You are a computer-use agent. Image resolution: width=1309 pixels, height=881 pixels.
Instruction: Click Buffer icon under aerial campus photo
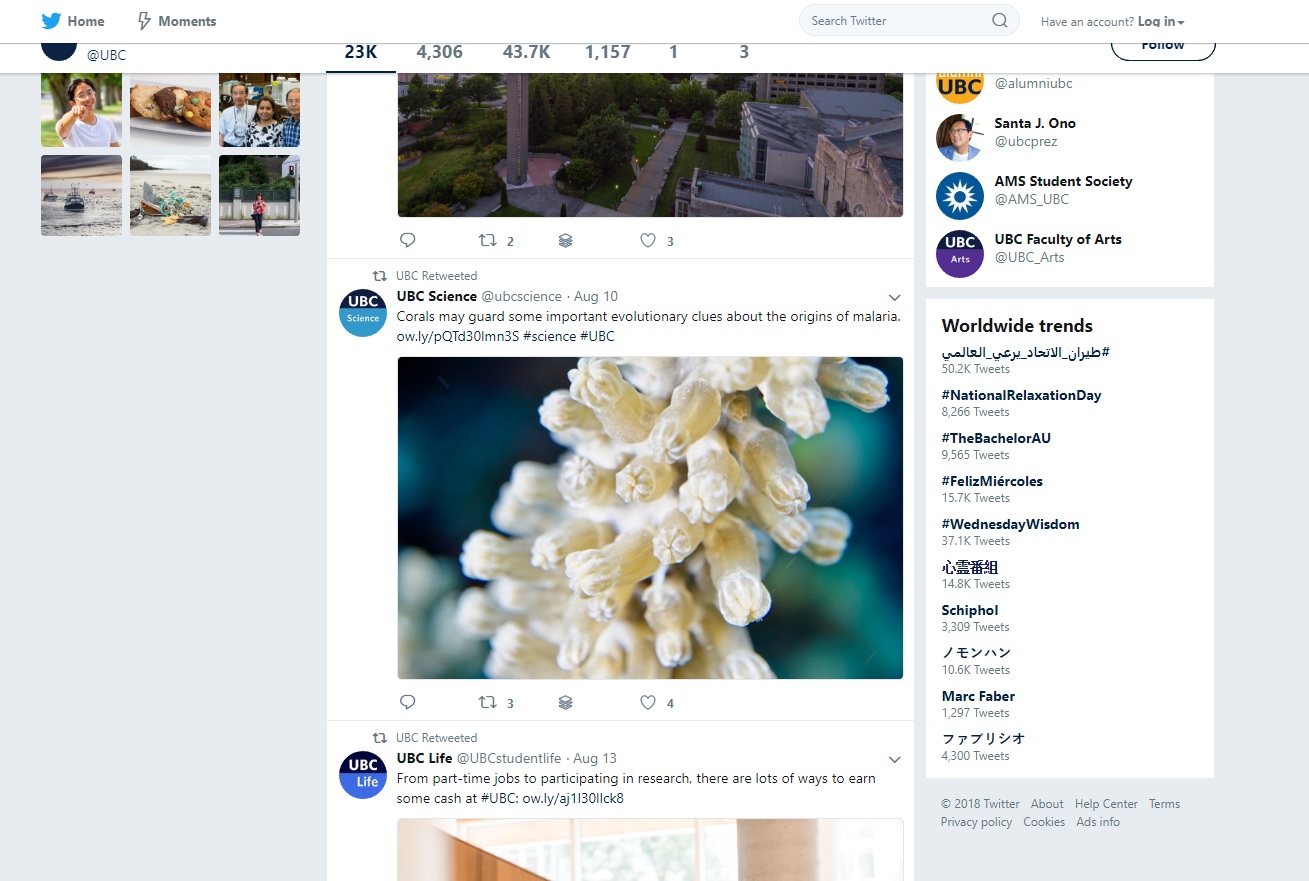(565, 240)
